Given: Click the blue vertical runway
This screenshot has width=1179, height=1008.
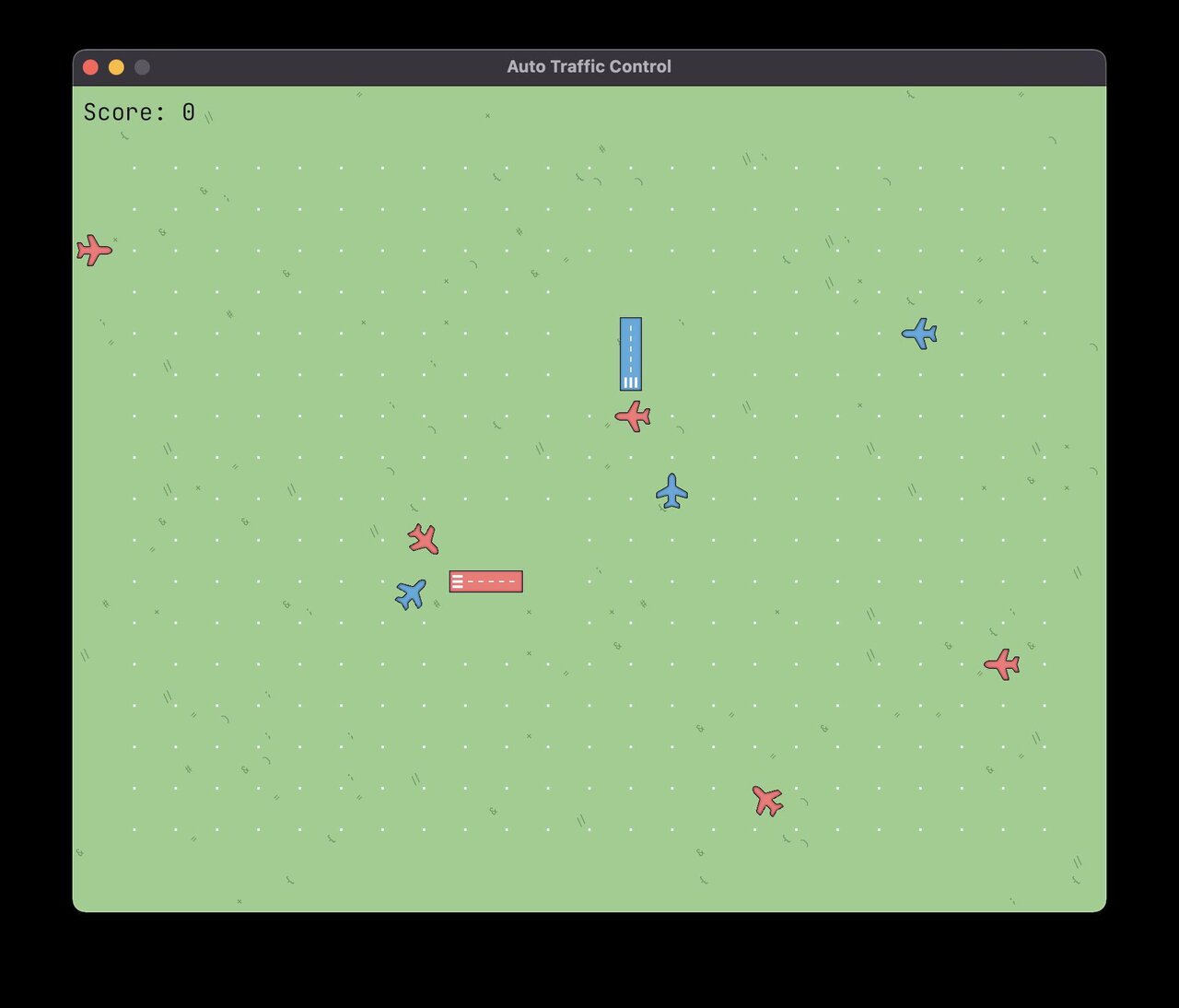Looking at the screenshot, I should click(631, 354).
